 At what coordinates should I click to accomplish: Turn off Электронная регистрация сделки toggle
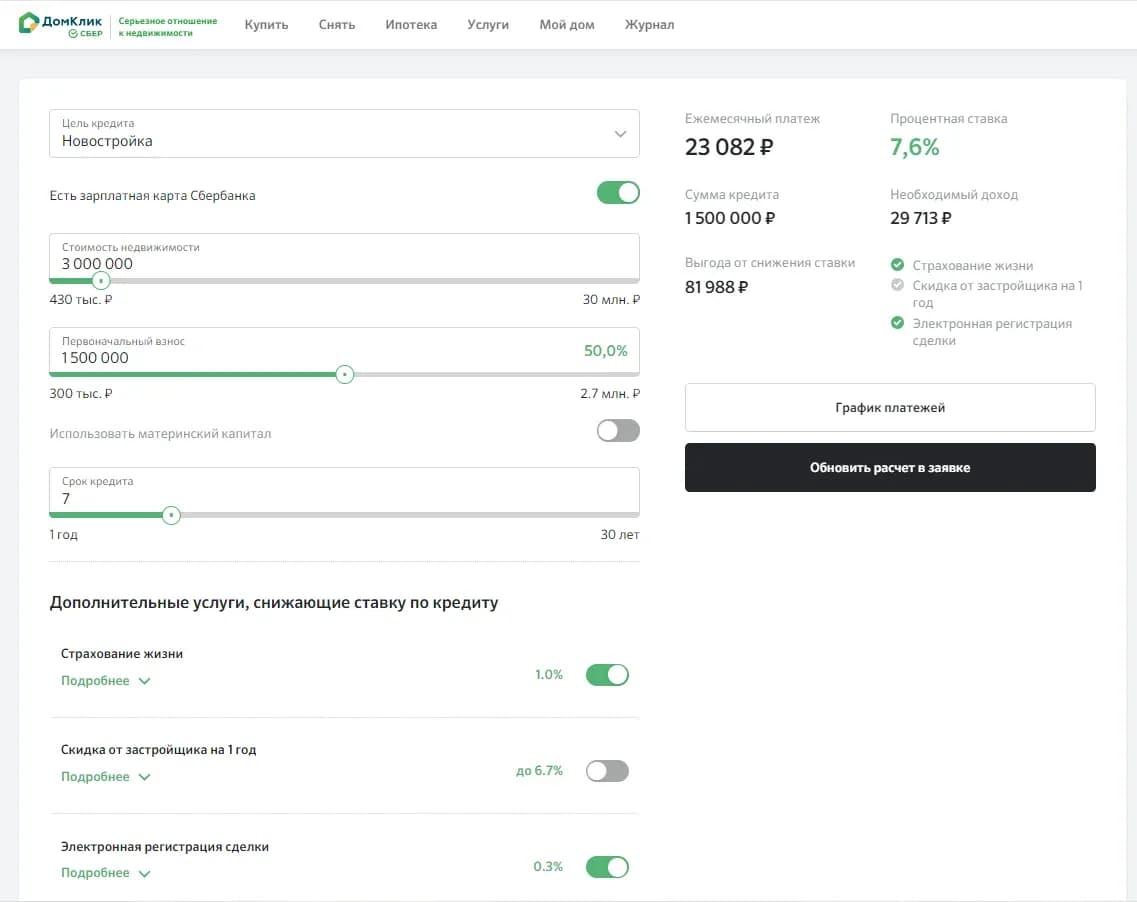pos(607,867)
